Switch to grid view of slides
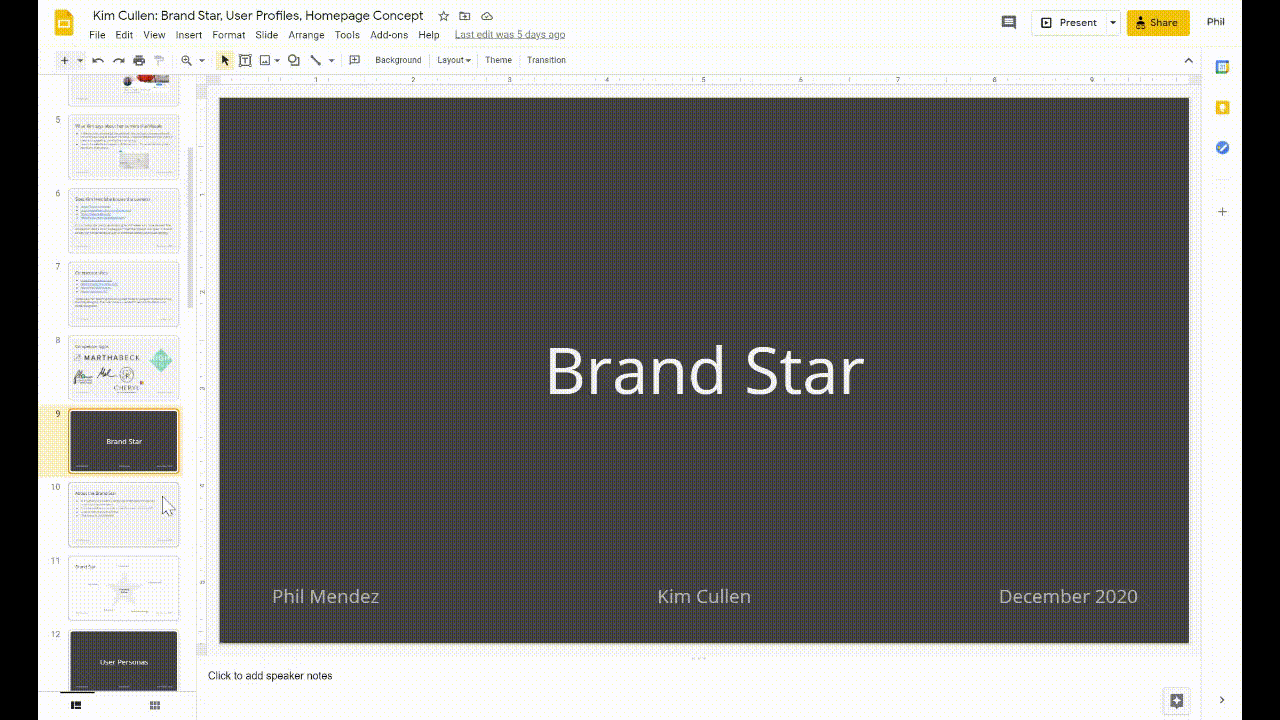 coord(154,705)
